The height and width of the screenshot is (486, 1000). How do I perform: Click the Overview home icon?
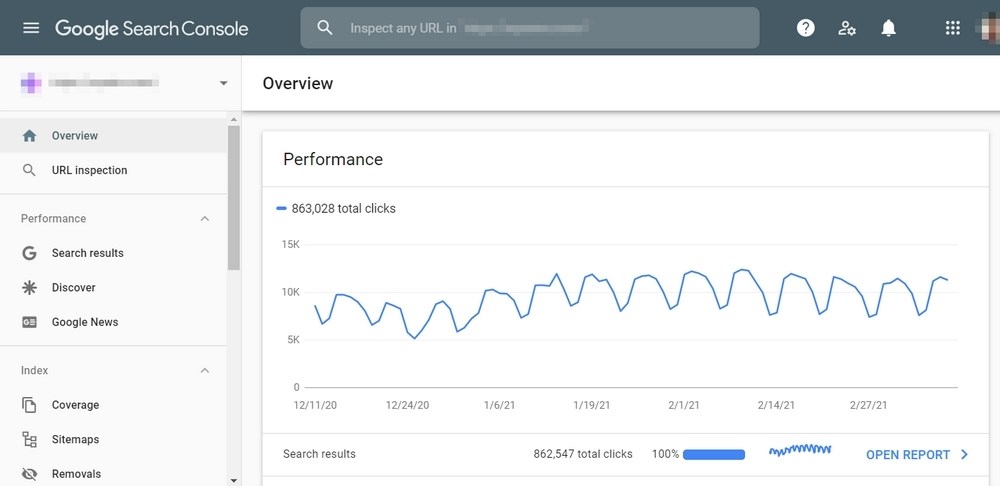coord(29,136)
